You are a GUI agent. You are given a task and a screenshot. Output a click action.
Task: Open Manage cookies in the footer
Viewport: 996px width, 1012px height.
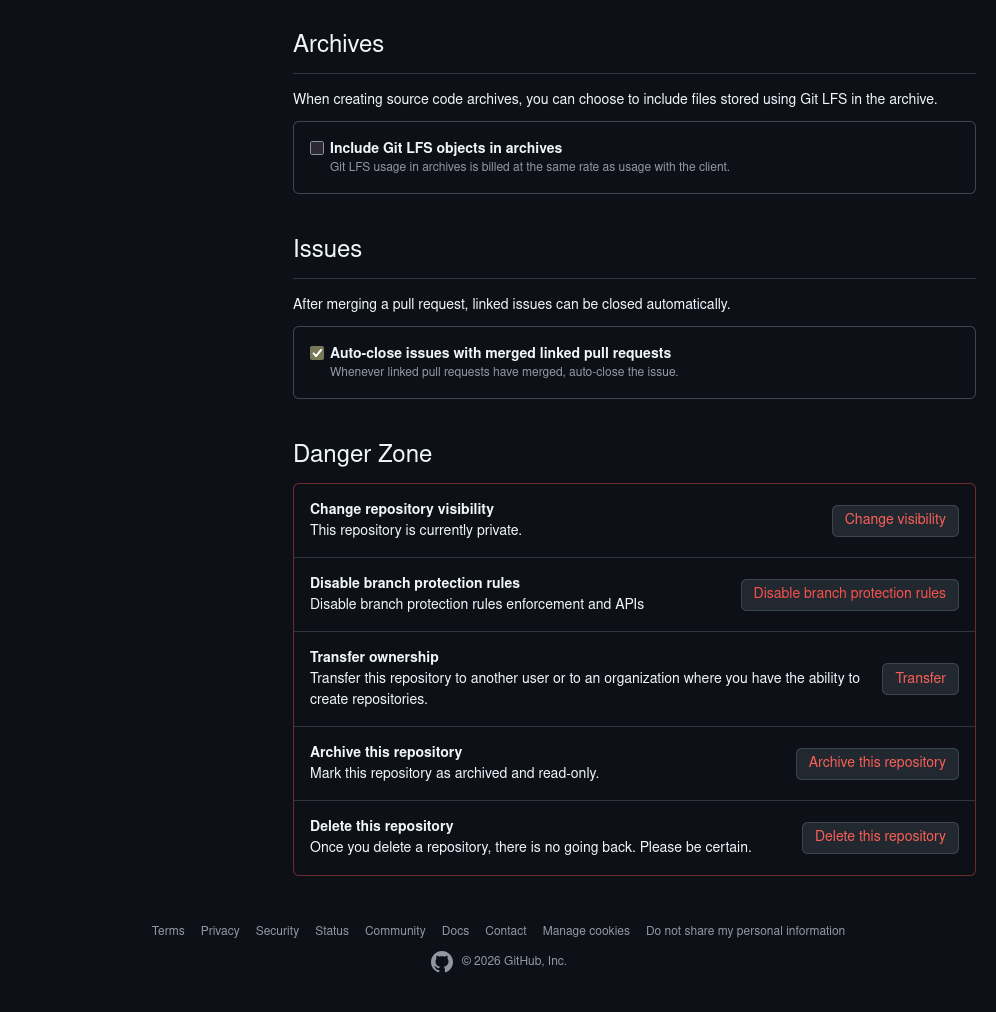[x=586, y=931]
